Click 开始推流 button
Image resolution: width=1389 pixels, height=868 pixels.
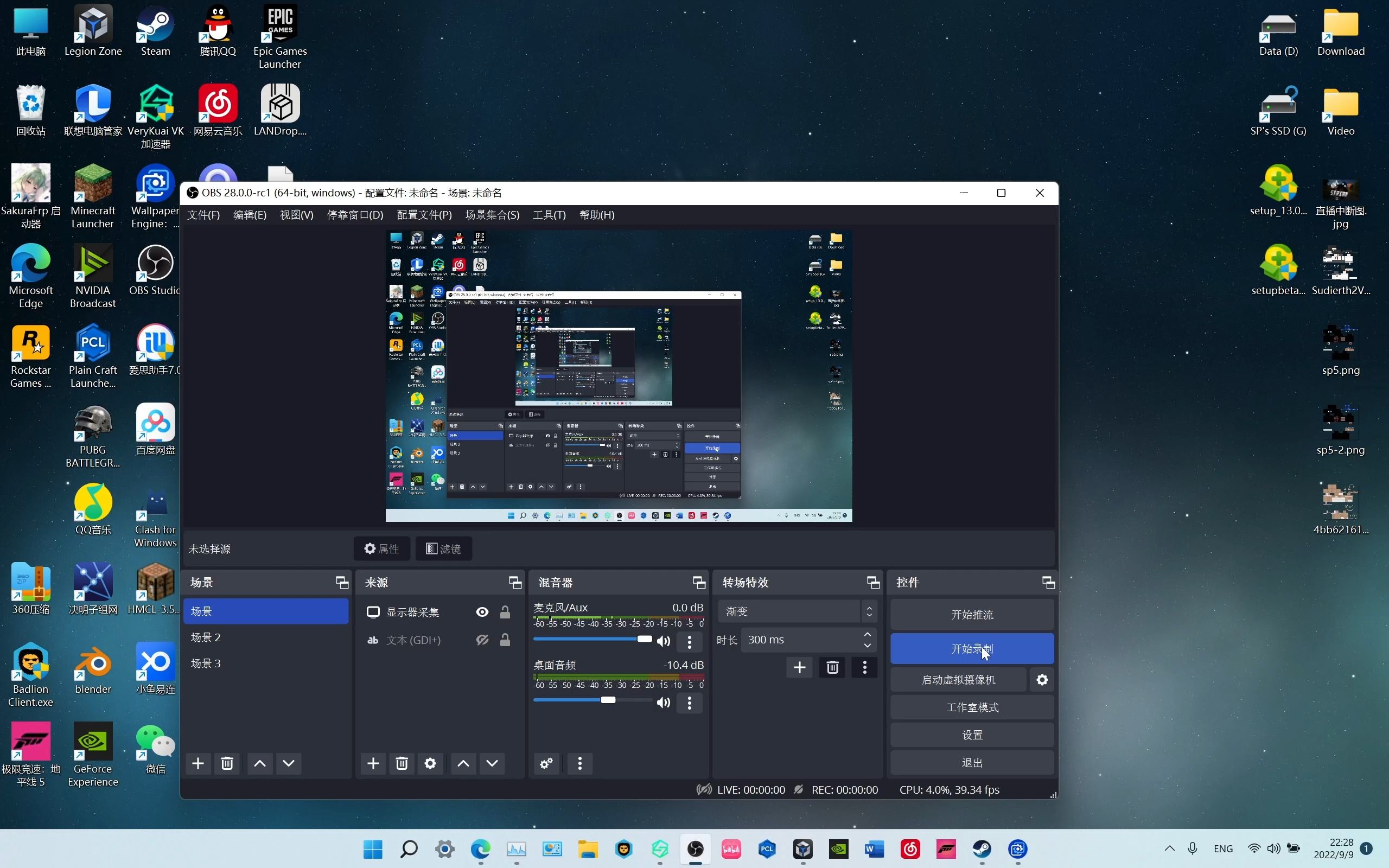[972, 614]
